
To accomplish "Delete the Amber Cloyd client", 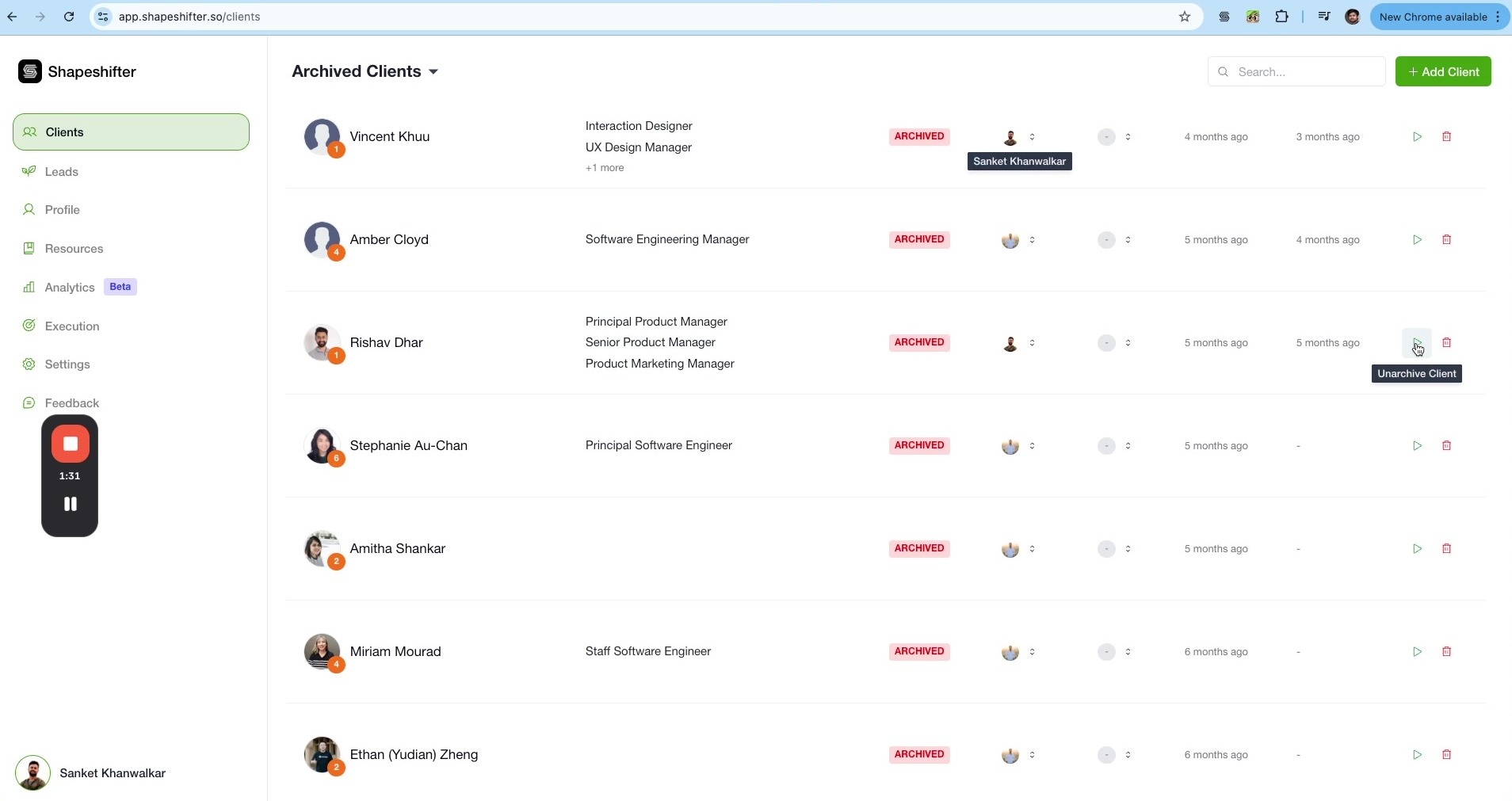I will tap(1446, 240).
